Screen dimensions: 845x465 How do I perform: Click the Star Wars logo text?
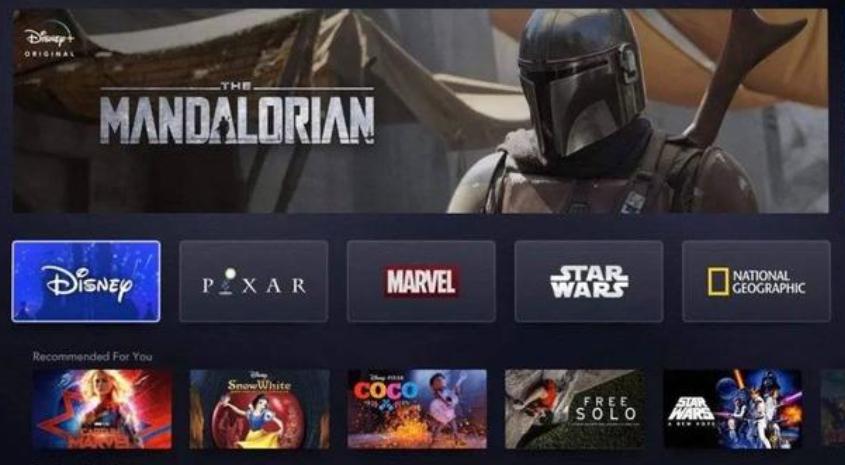click(588, 281)
